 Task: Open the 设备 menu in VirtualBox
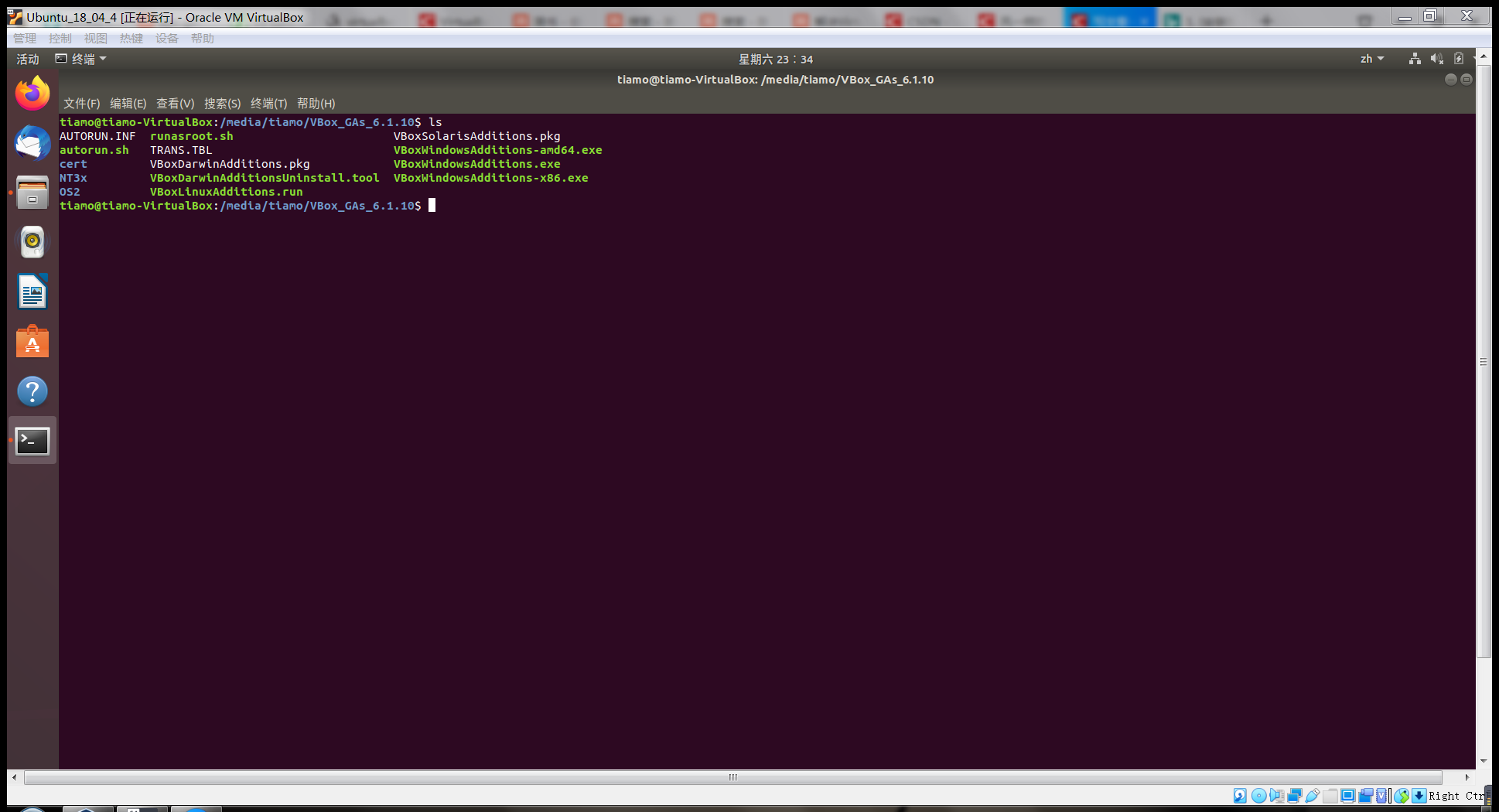pyautogui.click(x=166, y=38)
